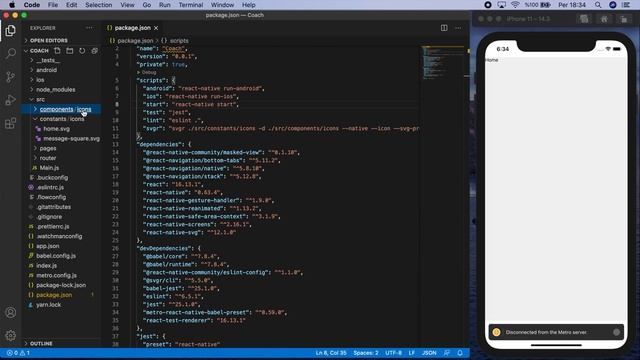Open the Manage gear icon
The width and height of the screenshot is (640, 360).
[x=11, y=336]
